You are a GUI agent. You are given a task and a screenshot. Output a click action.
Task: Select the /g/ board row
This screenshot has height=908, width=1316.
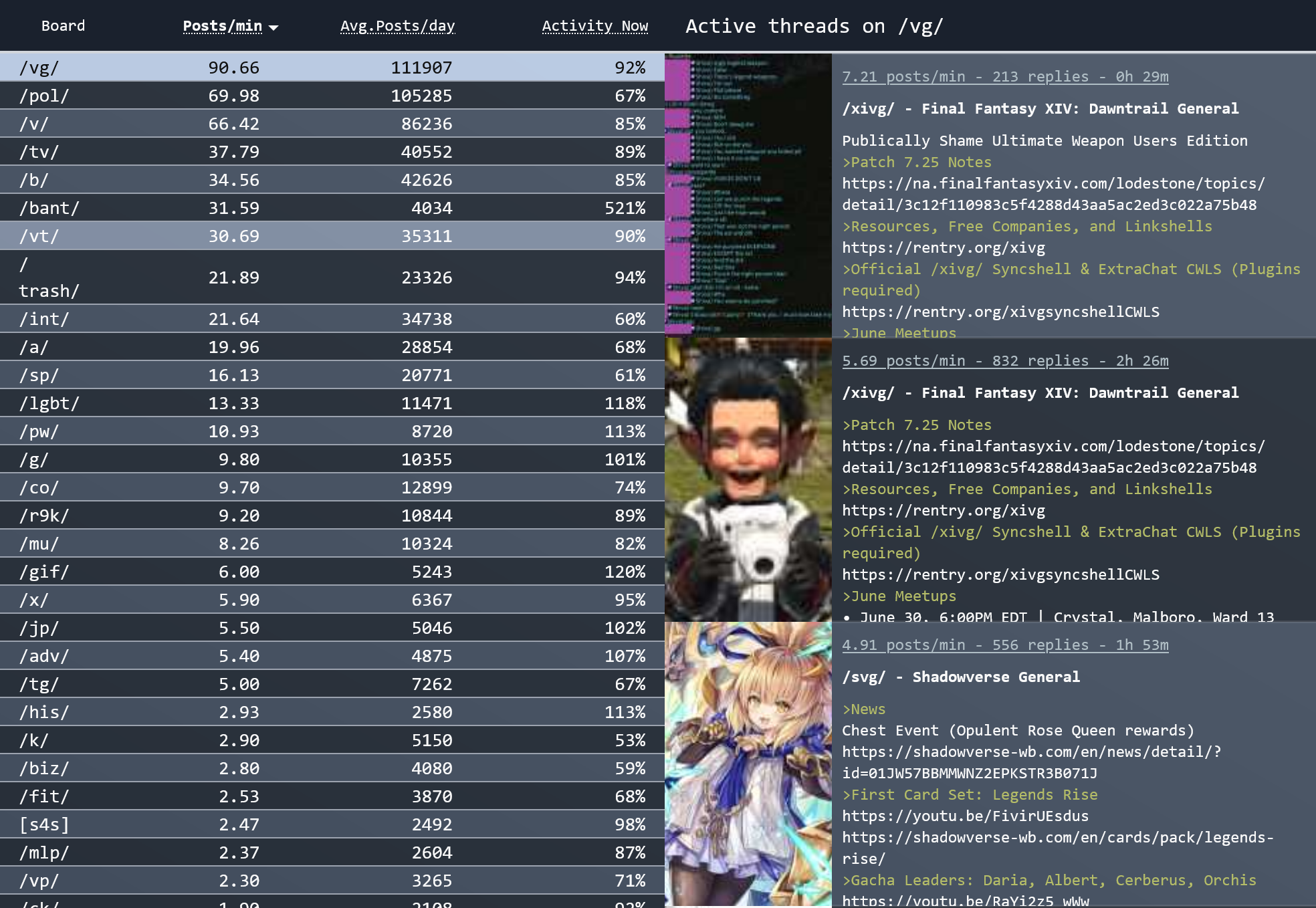point(332,459)
